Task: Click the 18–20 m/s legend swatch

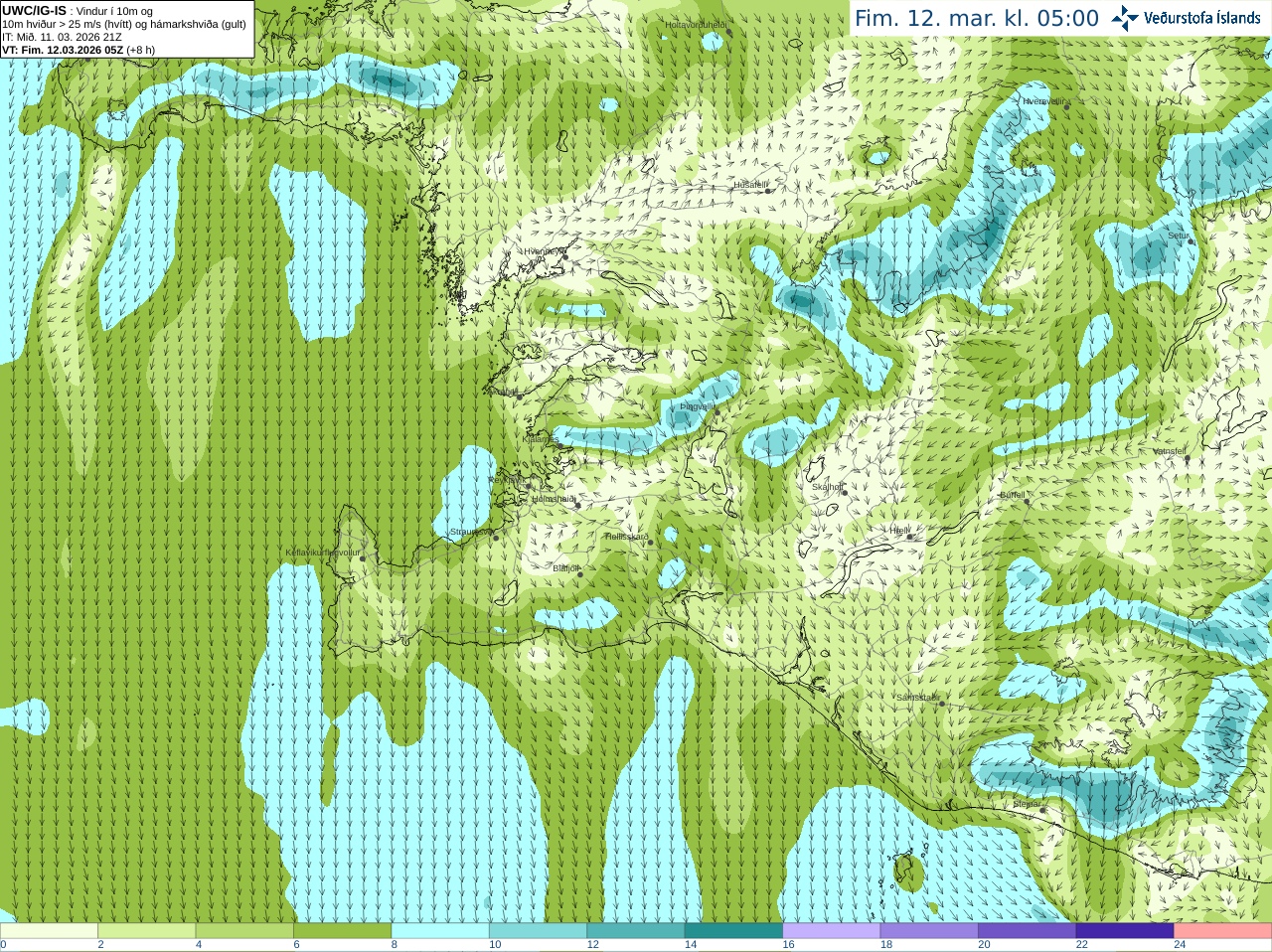Action: click(x=929, y=931)
